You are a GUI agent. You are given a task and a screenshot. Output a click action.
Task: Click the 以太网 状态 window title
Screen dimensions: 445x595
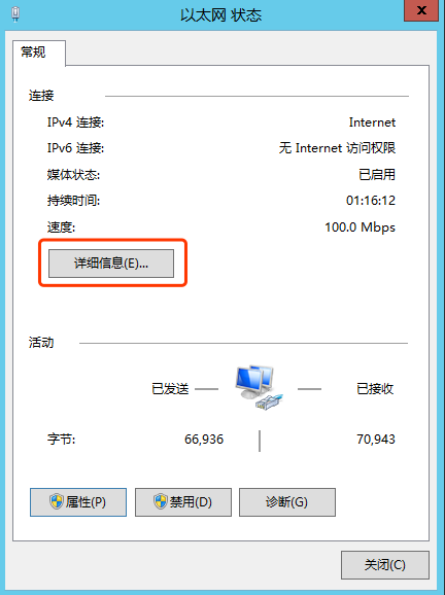(221, 15)
